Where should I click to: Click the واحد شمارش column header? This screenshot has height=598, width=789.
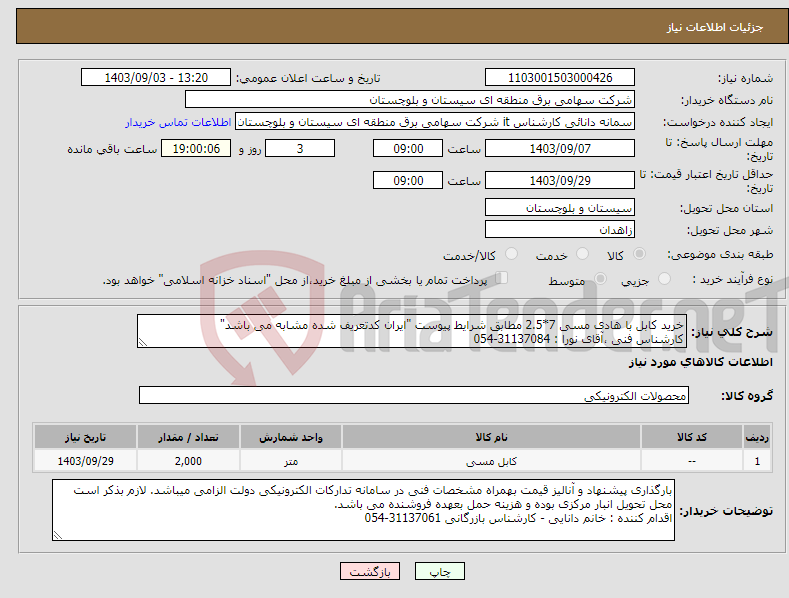click(x=291, y=437)
